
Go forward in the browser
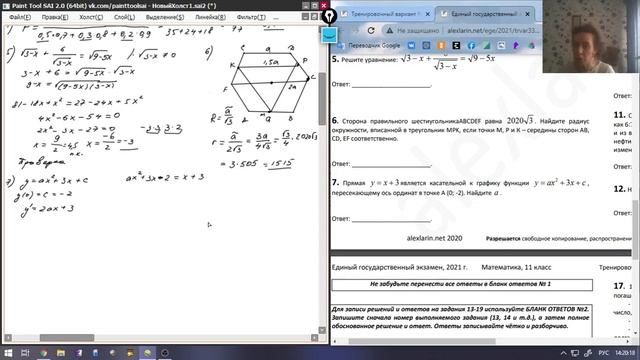[x=355, y=31]
